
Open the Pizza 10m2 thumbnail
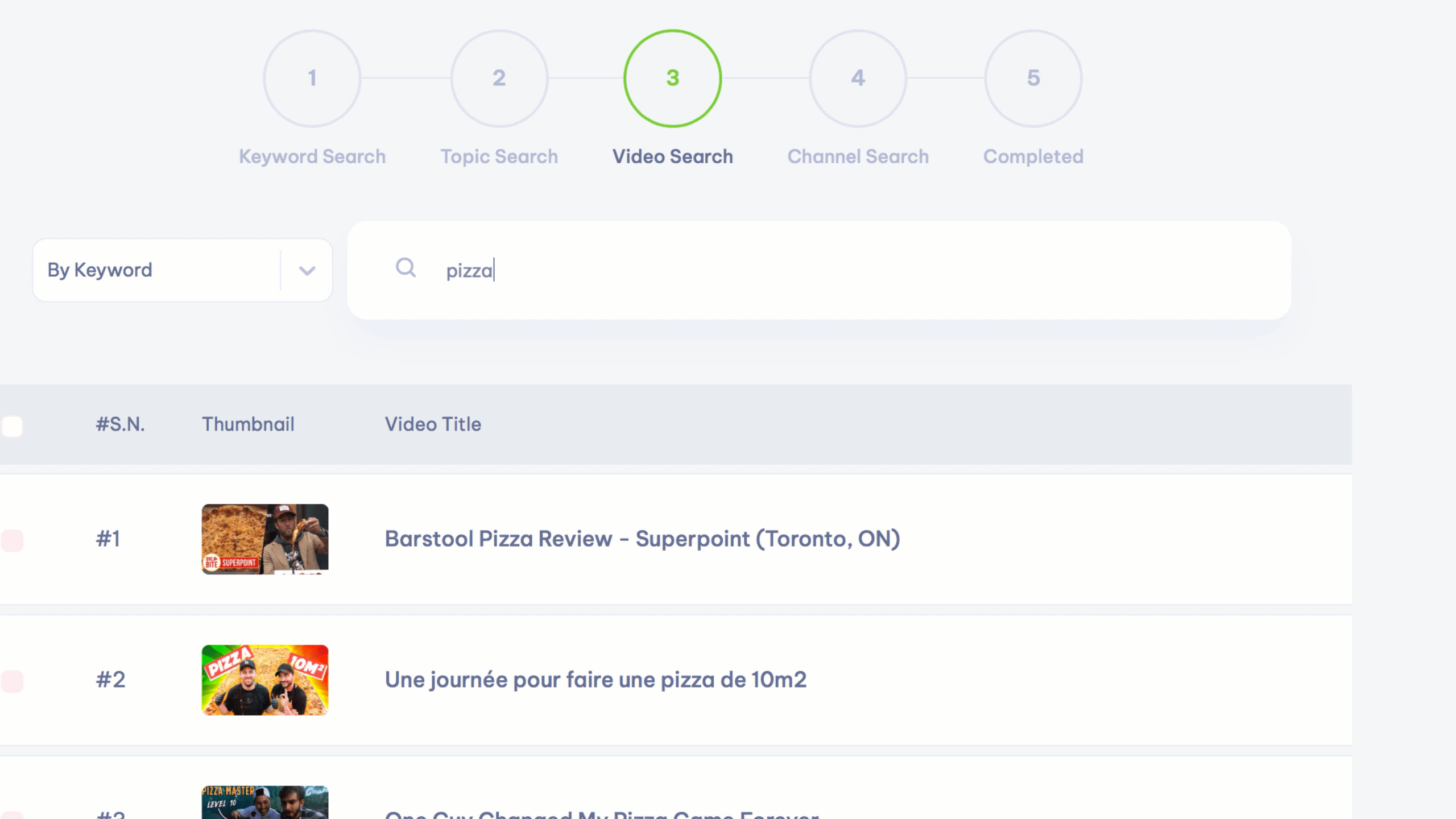click(265, 680)
